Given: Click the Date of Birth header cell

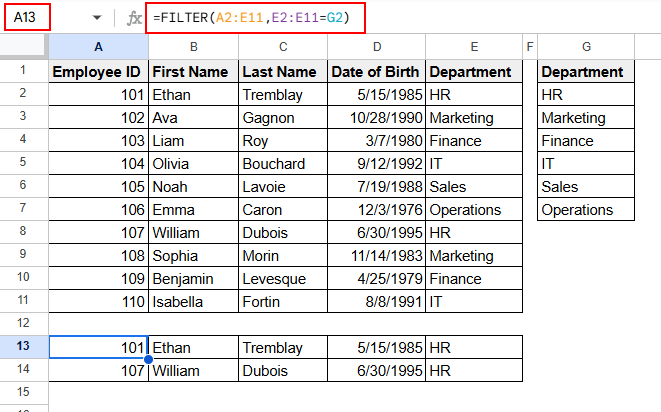Looking at the screenshot, I should (377, 72).
